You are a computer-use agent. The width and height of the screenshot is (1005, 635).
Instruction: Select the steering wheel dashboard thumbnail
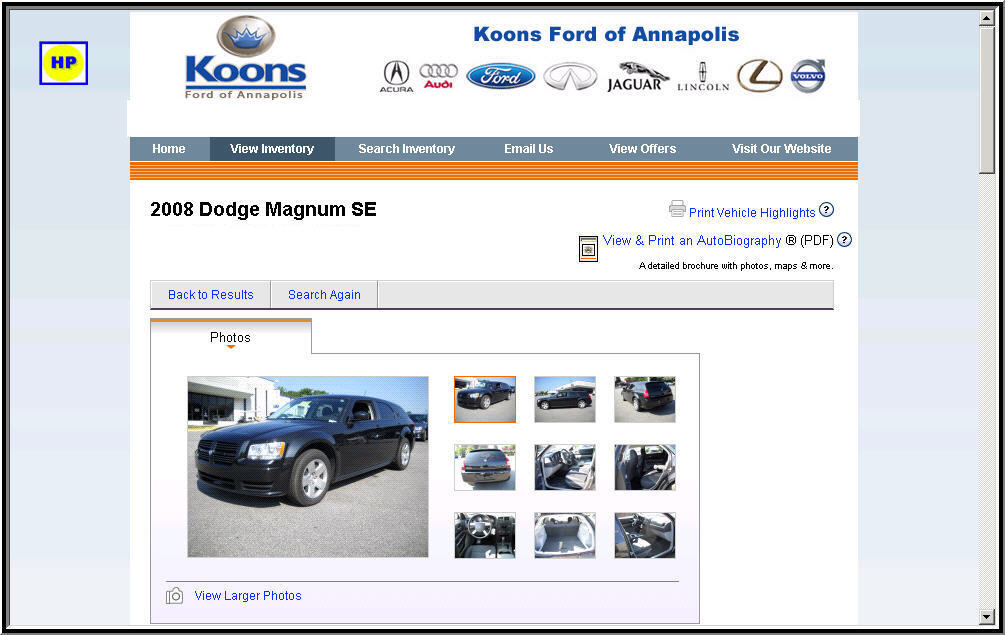pyautogui.click(x=485, y=535)
